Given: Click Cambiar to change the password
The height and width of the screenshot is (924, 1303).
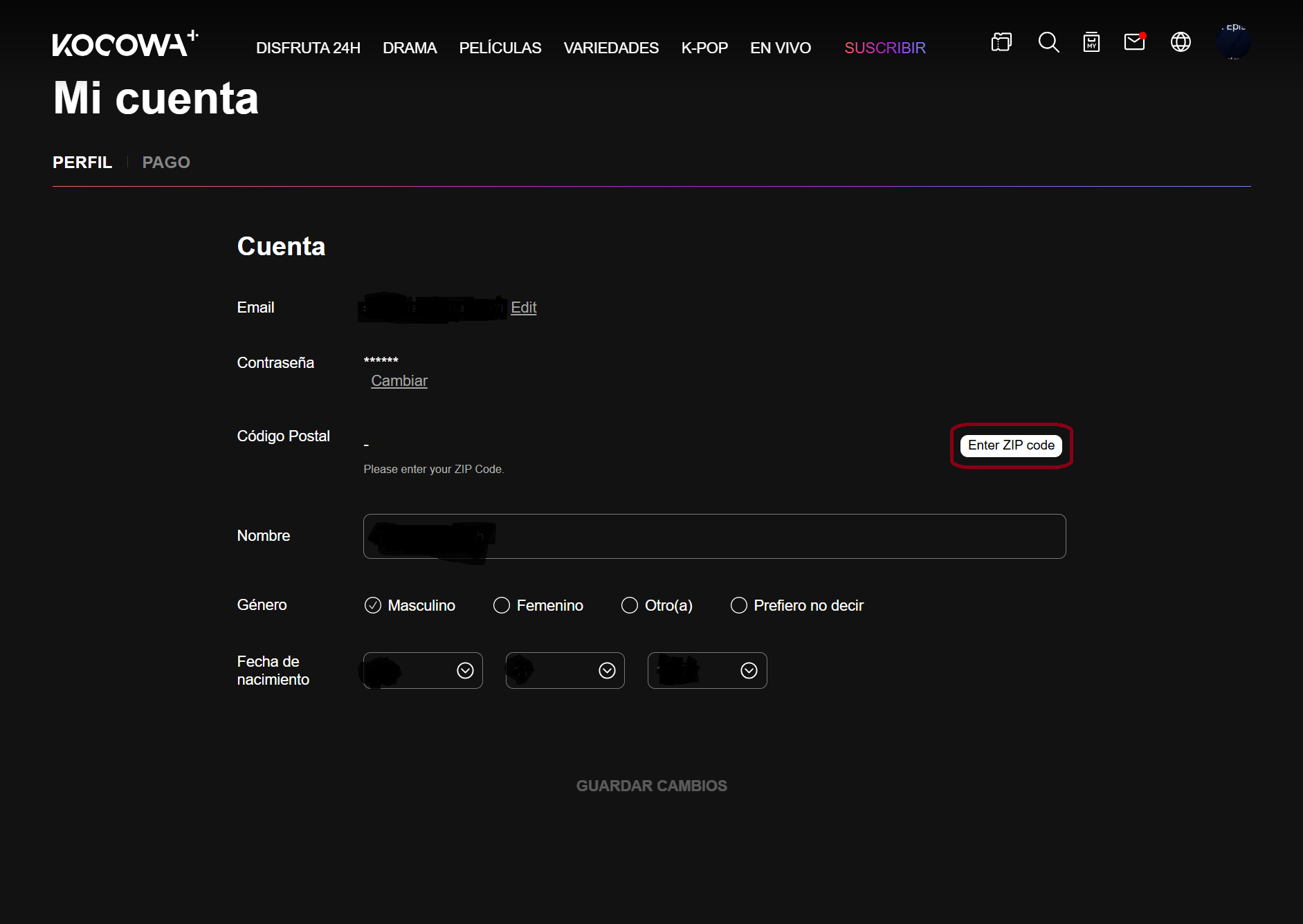Looking at the screenshot, I should point(399,381).
